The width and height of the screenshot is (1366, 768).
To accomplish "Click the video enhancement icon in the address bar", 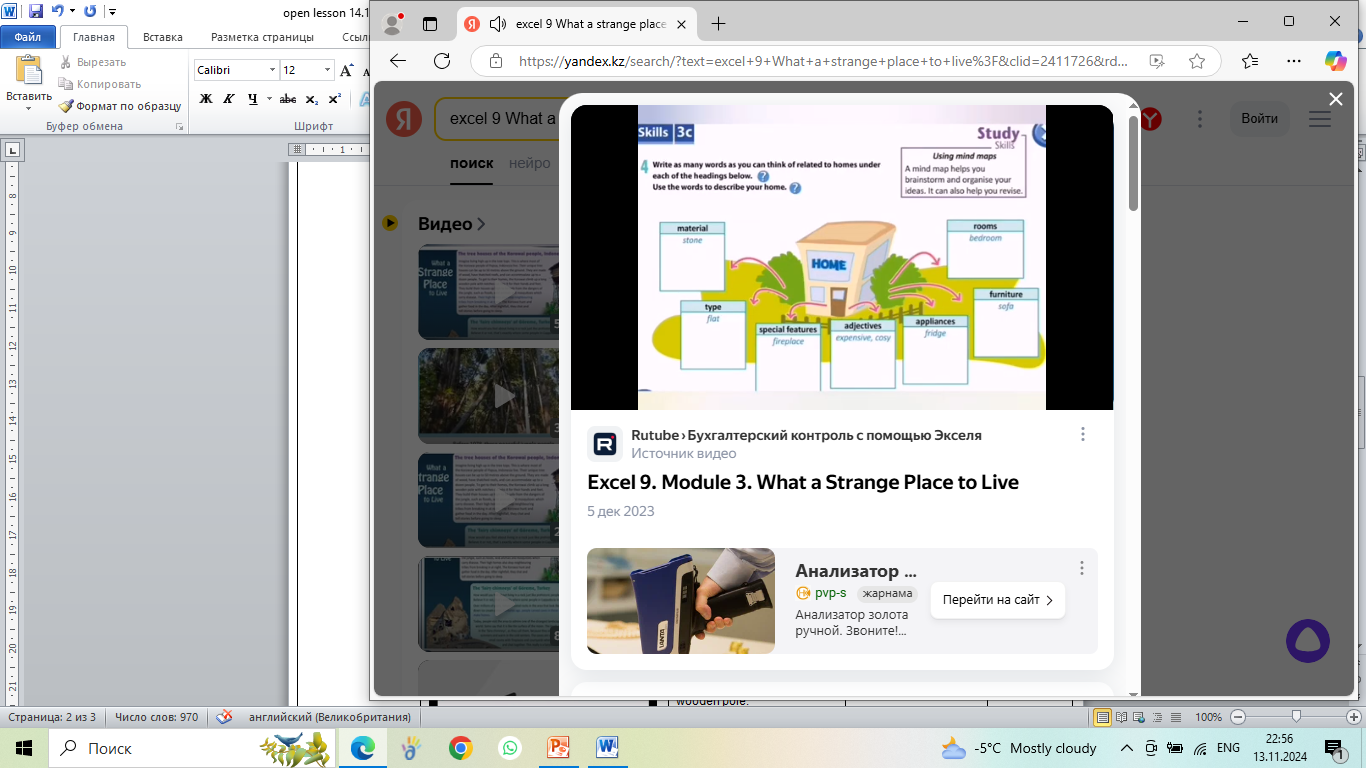I will 1157,61.
